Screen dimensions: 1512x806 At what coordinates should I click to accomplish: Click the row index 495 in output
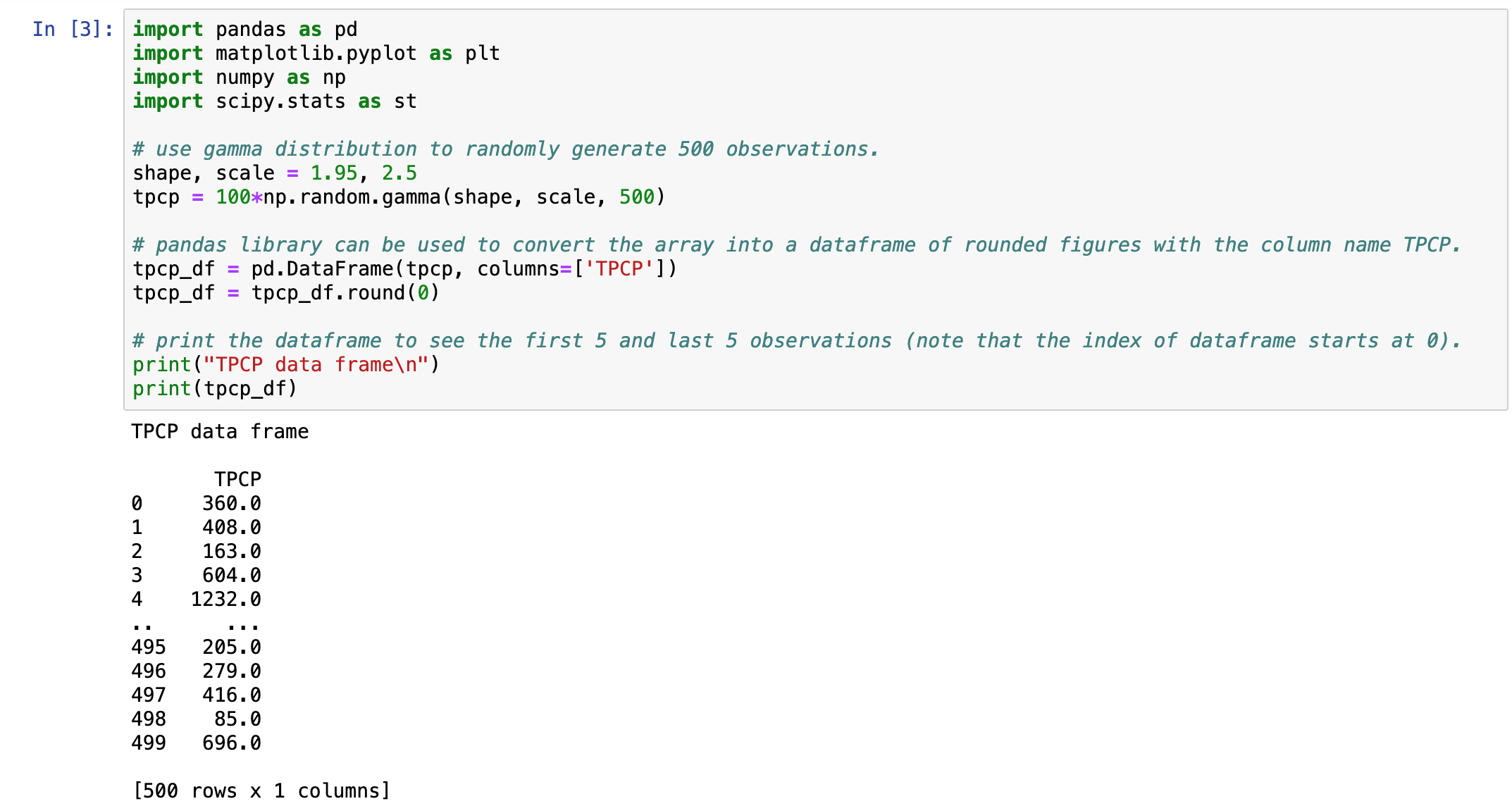149,647
